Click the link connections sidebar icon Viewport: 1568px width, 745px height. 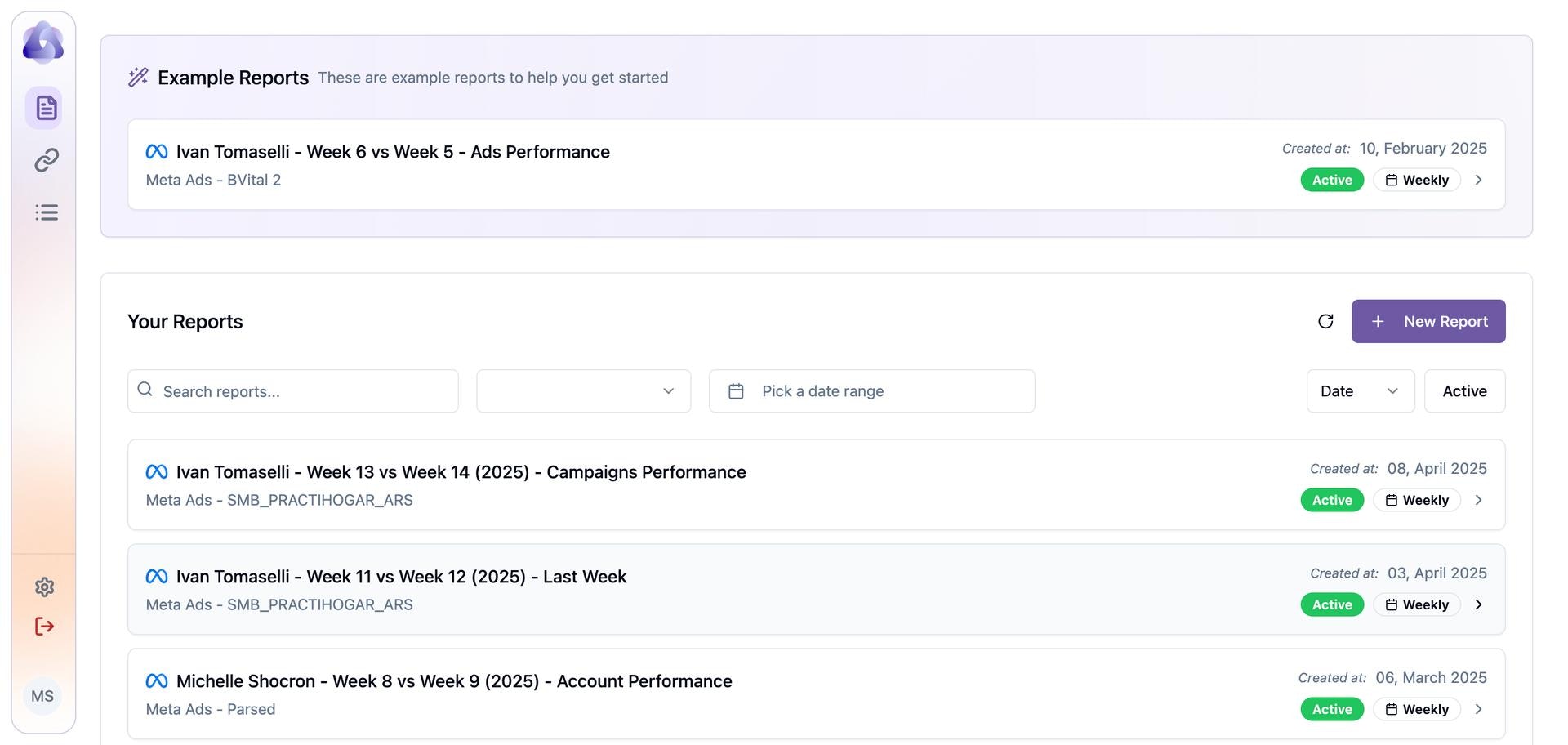tap(47, 160)
